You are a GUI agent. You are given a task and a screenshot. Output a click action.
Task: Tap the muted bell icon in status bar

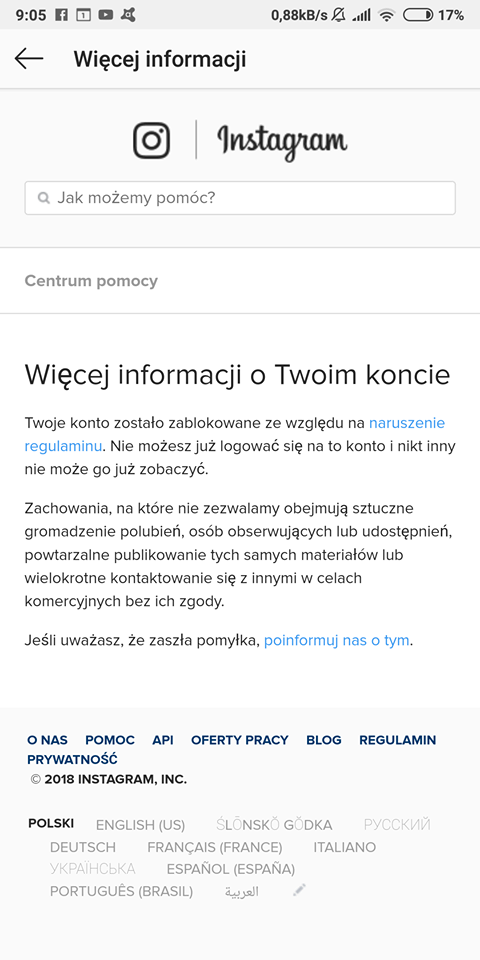click(x=339, y=15)
